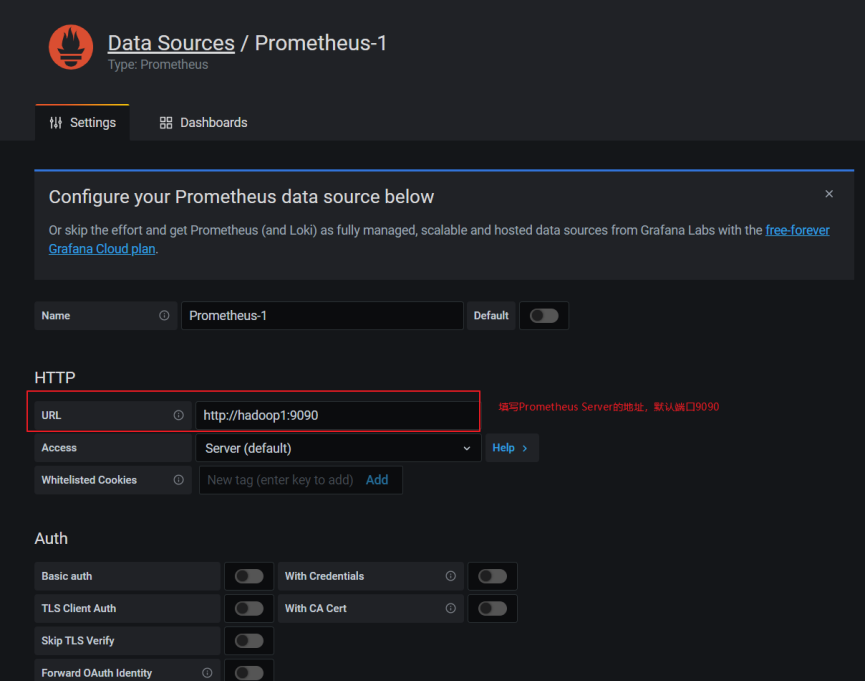Viewport: 866px width, 682px height.
Task: Click the info icon beside Name
Action: click(x=164, y=315)
